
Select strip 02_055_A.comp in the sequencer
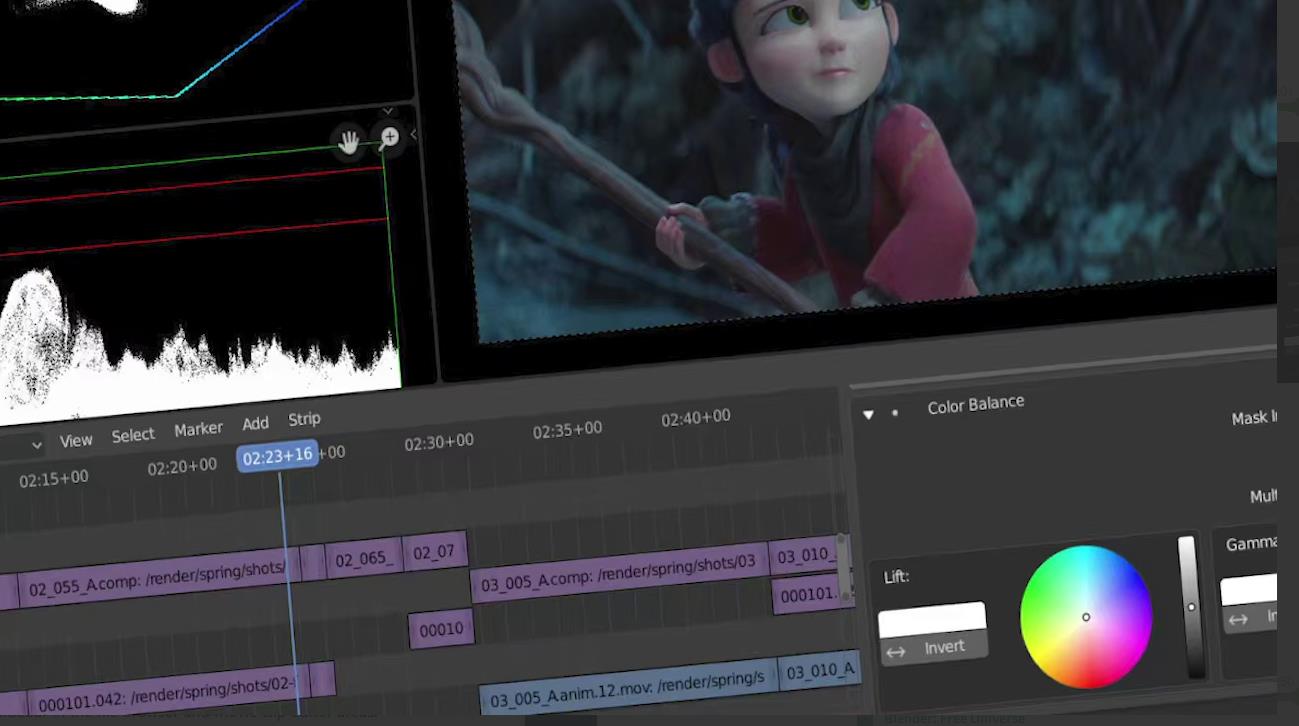(x=158, y=579)
